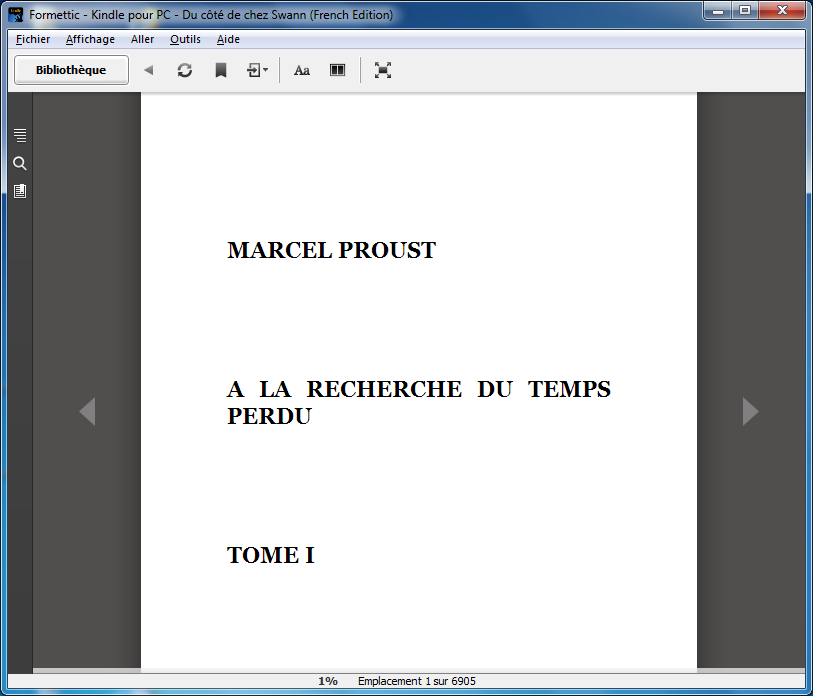813x696 pixels.
Task: Open the Fichier menu
Action: click(33, 39)
